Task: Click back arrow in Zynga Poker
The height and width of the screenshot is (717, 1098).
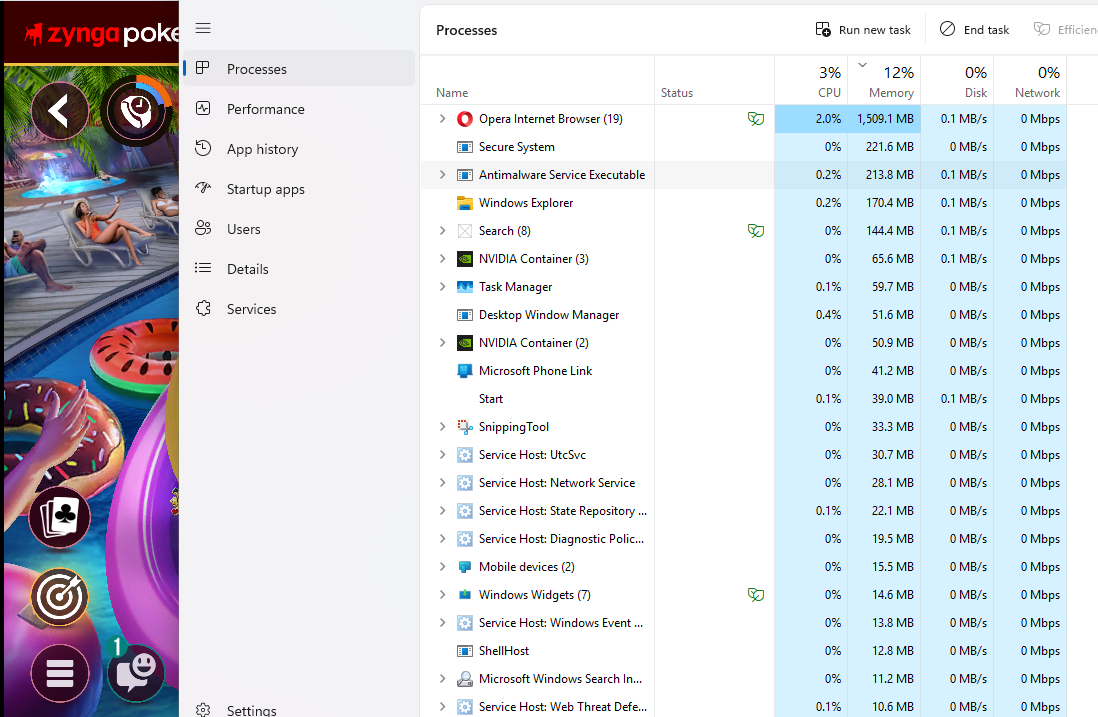Action: pyautogui.click(x=59, y=111)
